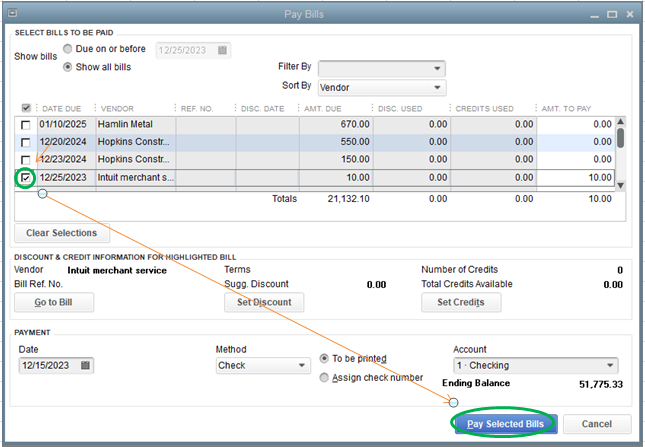Sort by DATE DUE column header
This screenshot has width=645, height=447.
click(62, 109)
